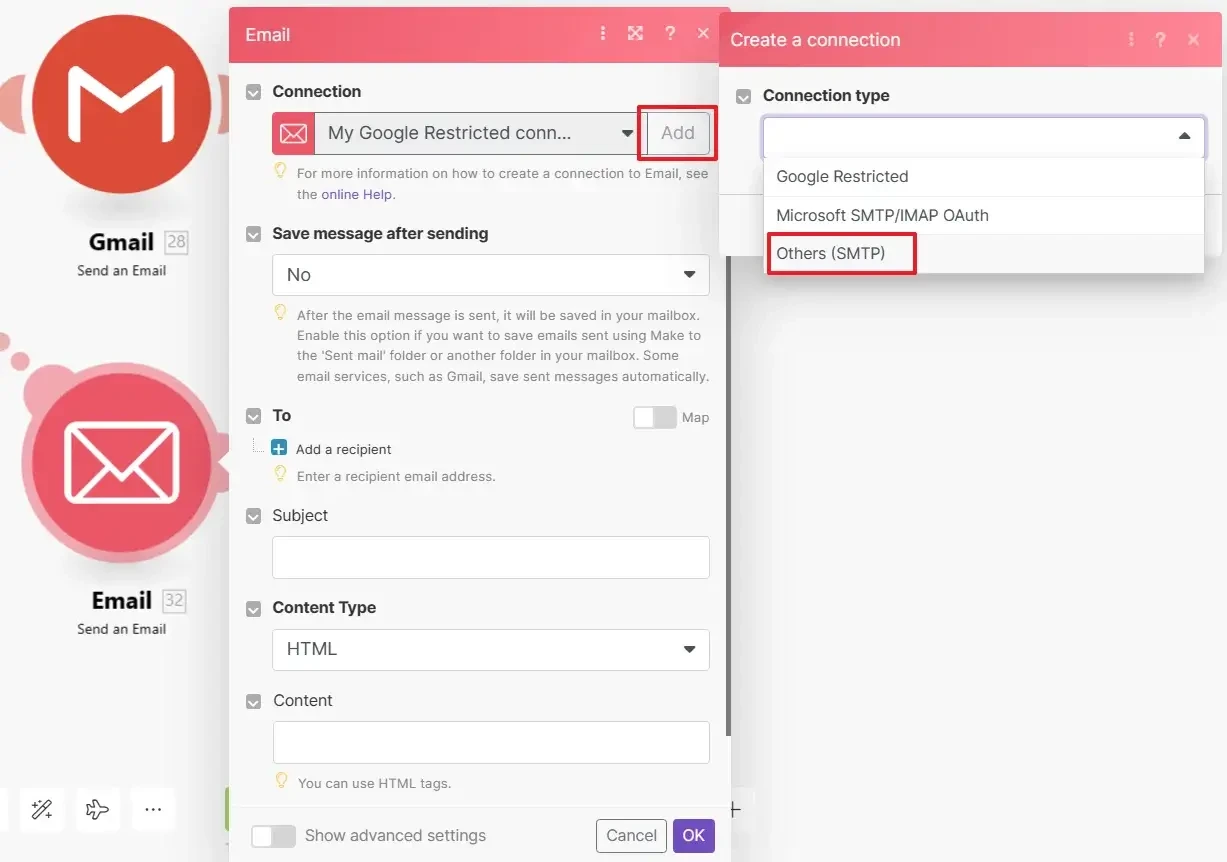This screenshot has height=862, width=1227.
Task: Open Email dialog three-dot options menu
Action: 603,33
